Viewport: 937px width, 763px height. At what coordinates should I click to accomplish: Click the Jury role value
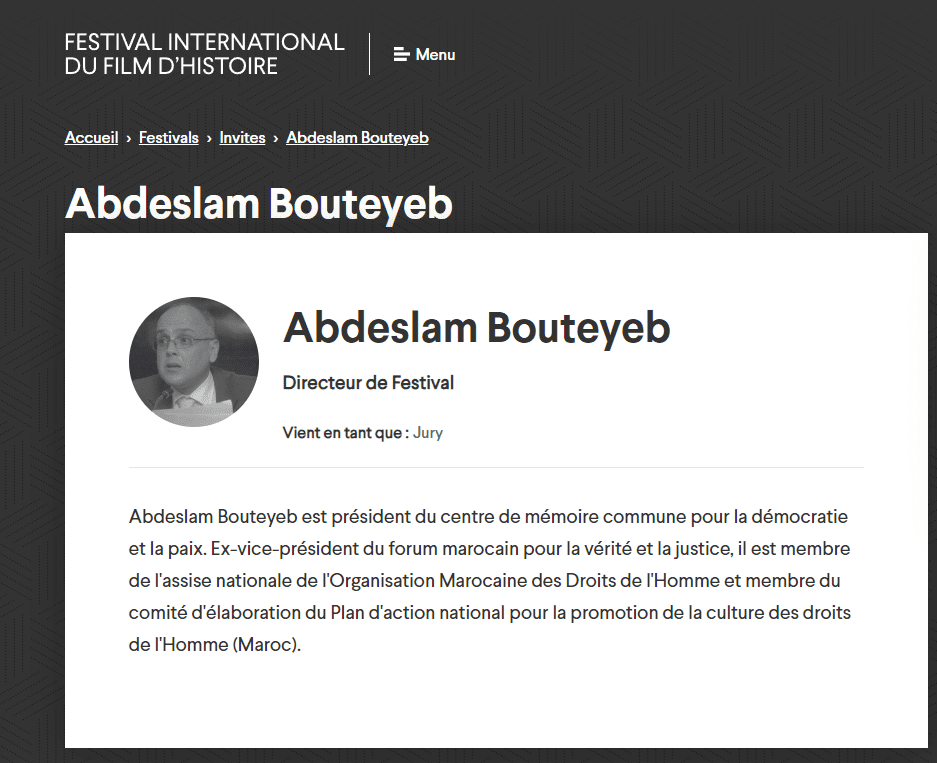428,433
